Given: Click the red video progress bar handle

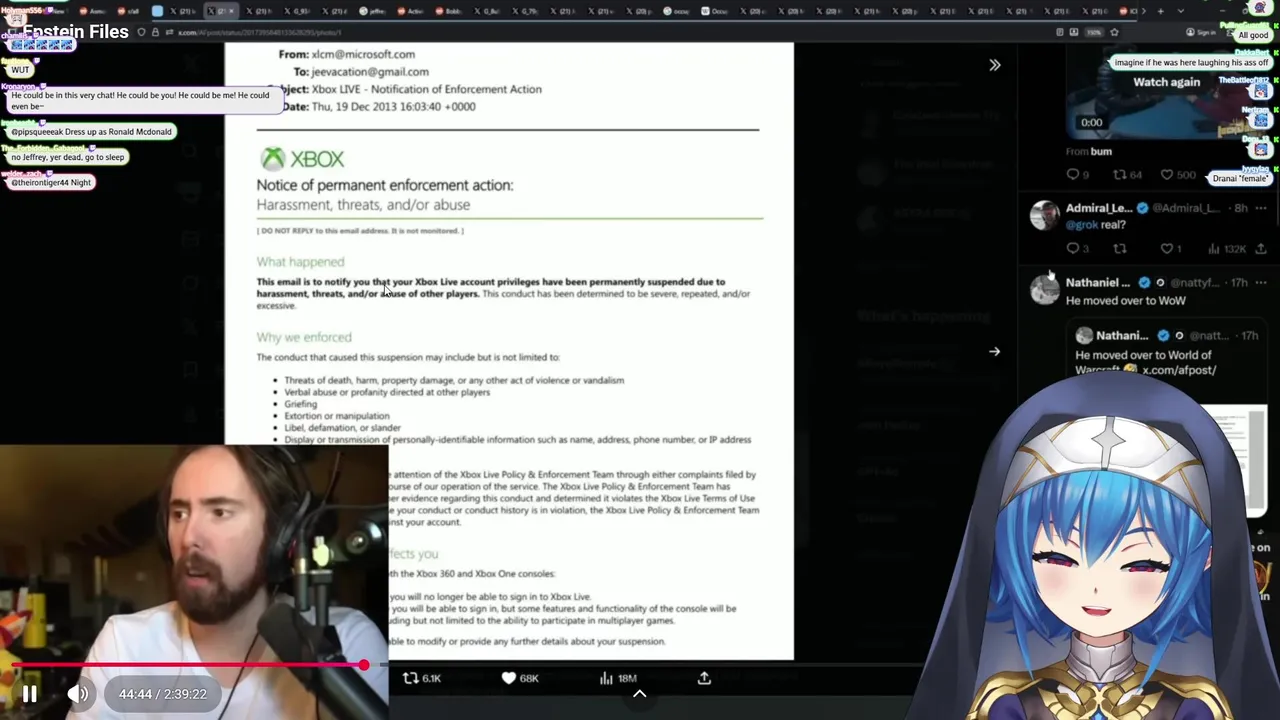Looking at the screenshot, I should [364, 665].
